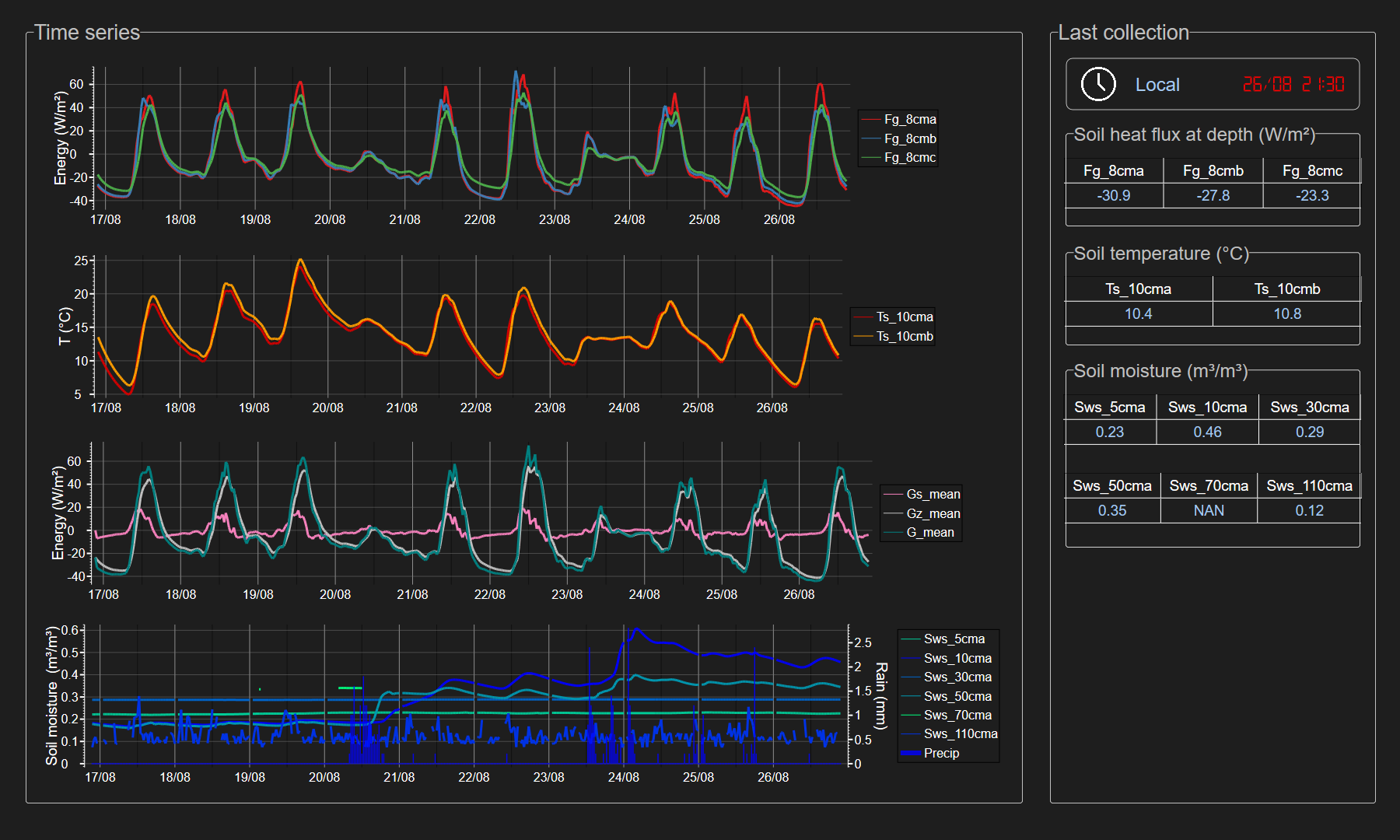Click G_mean legend entry

[x=929, y=533]
